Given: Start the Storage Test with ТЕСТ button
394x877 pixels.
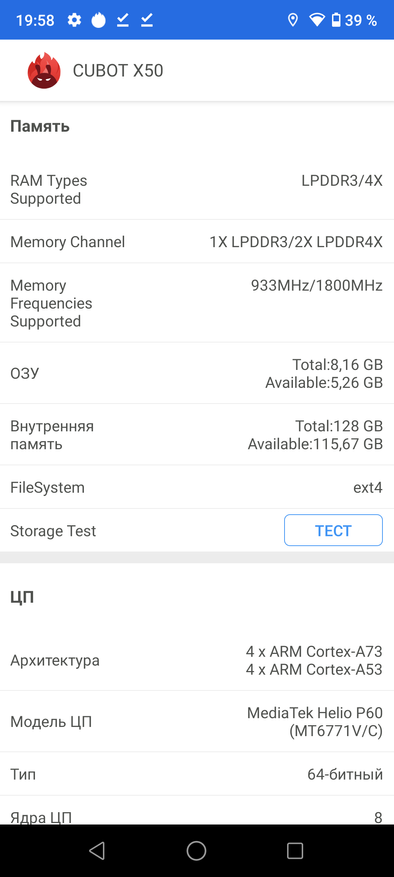Looking at the screenshot, I should 334,530.
